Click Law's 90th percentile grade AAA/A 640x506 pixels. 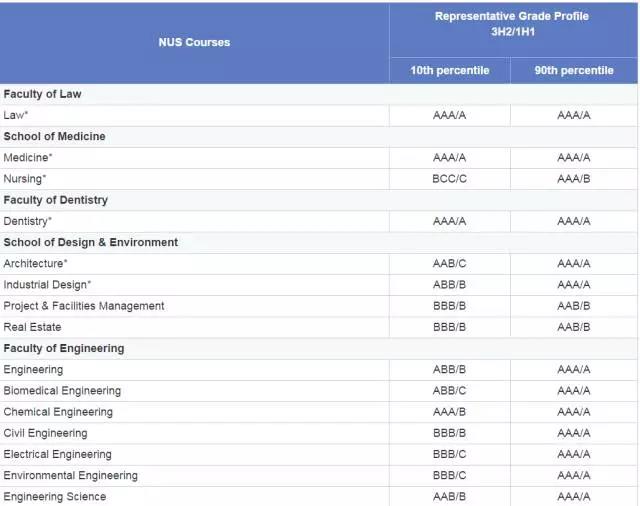tap(574, 115)
